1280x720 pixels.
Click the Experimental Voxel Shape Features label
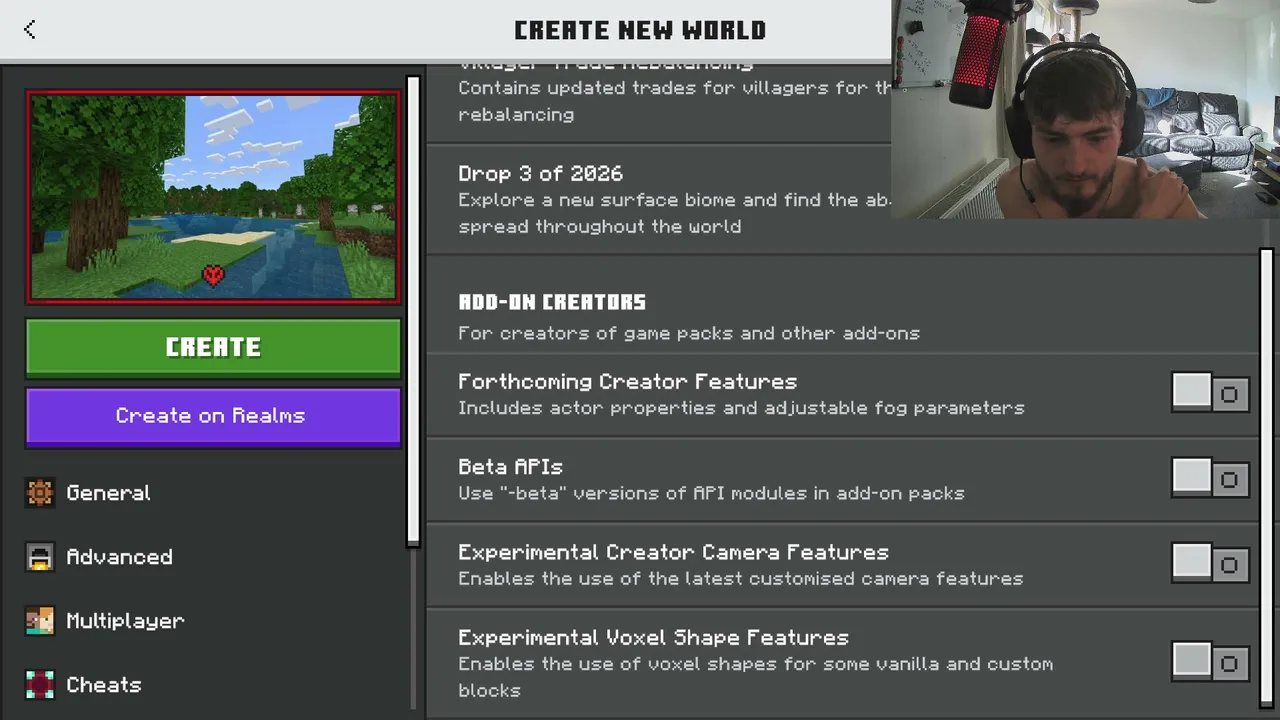653,637
